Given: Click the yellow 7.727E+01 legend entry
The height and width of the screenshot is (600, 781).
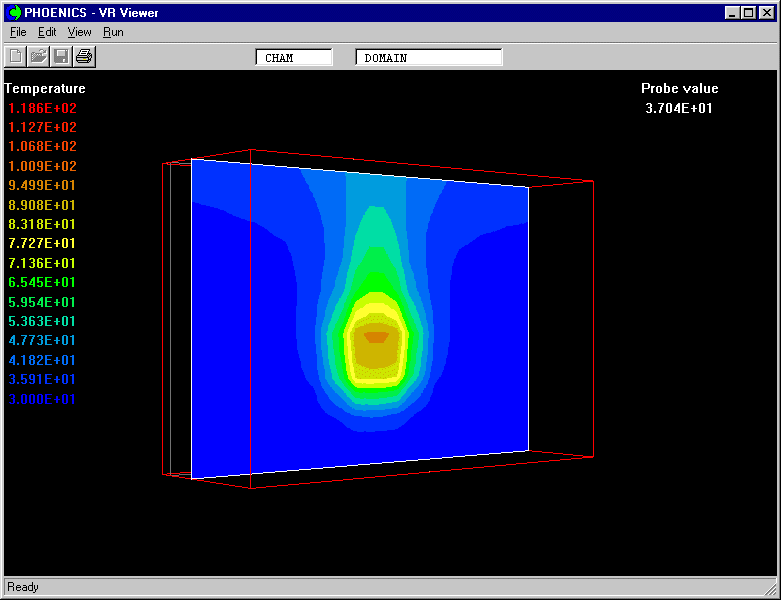Looking at the screenshot, I should pyautogui.click(x=42, y=243).
